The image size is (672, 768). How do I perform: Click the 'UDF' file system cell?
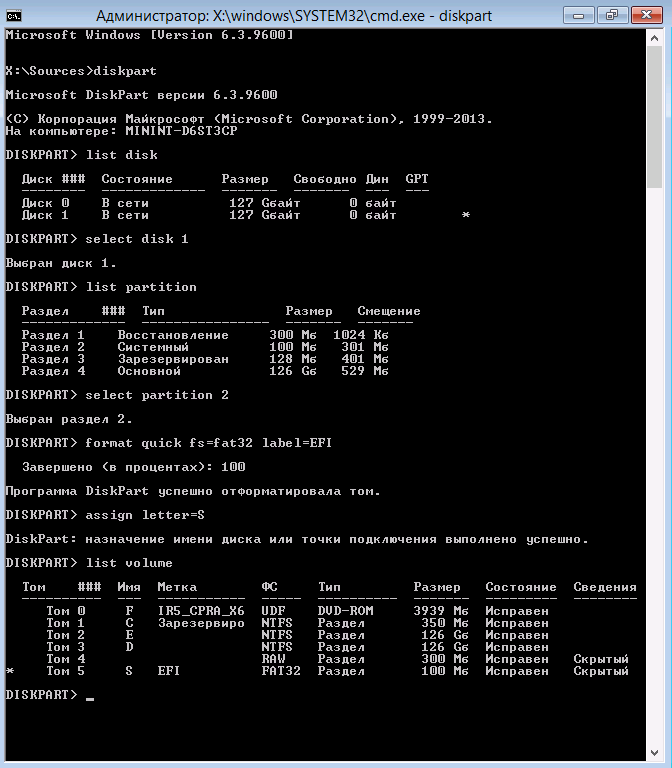(x=273, y=611)
